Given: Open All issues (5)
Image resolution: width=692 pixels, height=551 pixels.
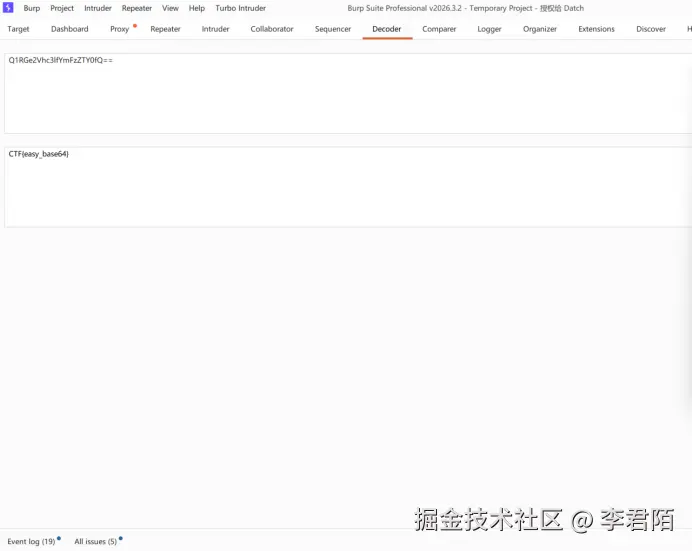Looking at the screenshot, I should pyautogui.click(x=96, y=541).
